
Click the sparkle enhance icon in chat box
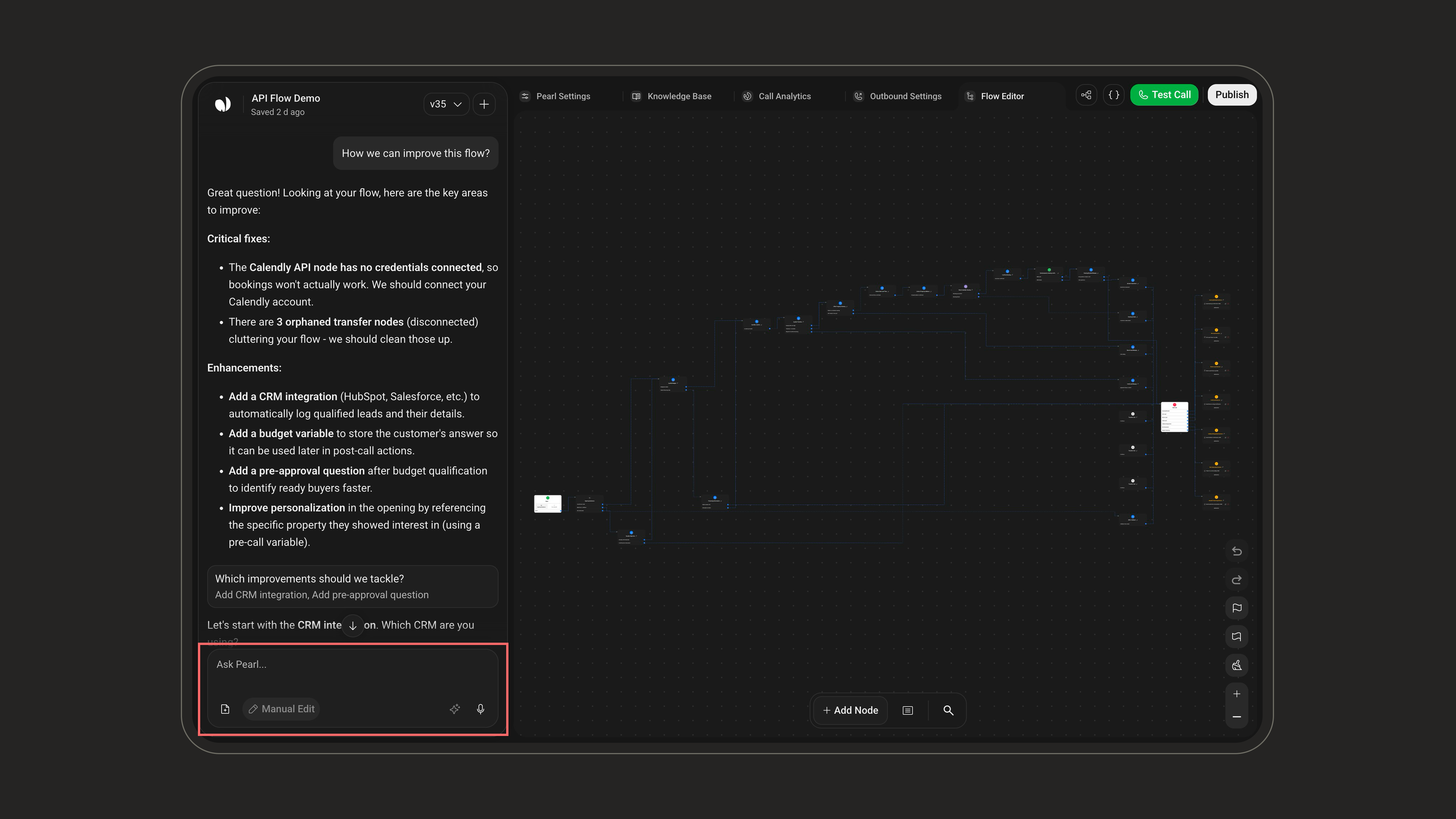click(455, 709)
